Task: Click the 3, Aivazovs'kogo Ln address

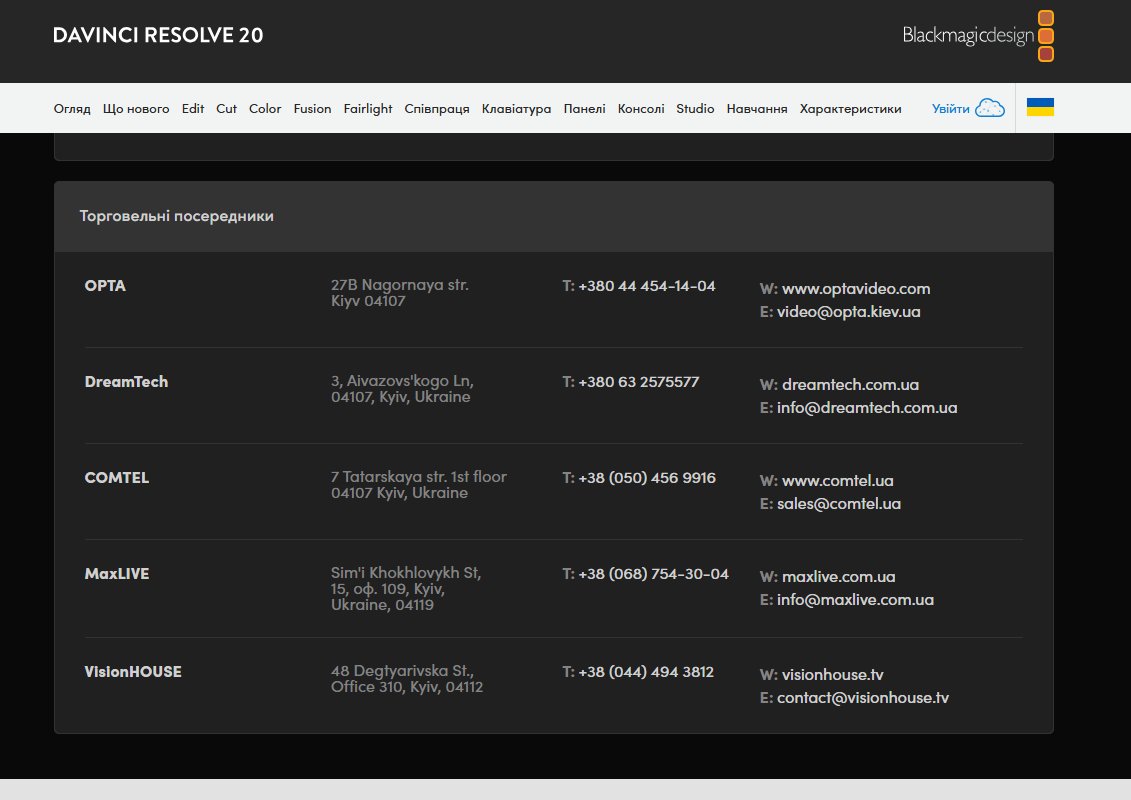Action: pyautogui.click(x=402, y=389)
